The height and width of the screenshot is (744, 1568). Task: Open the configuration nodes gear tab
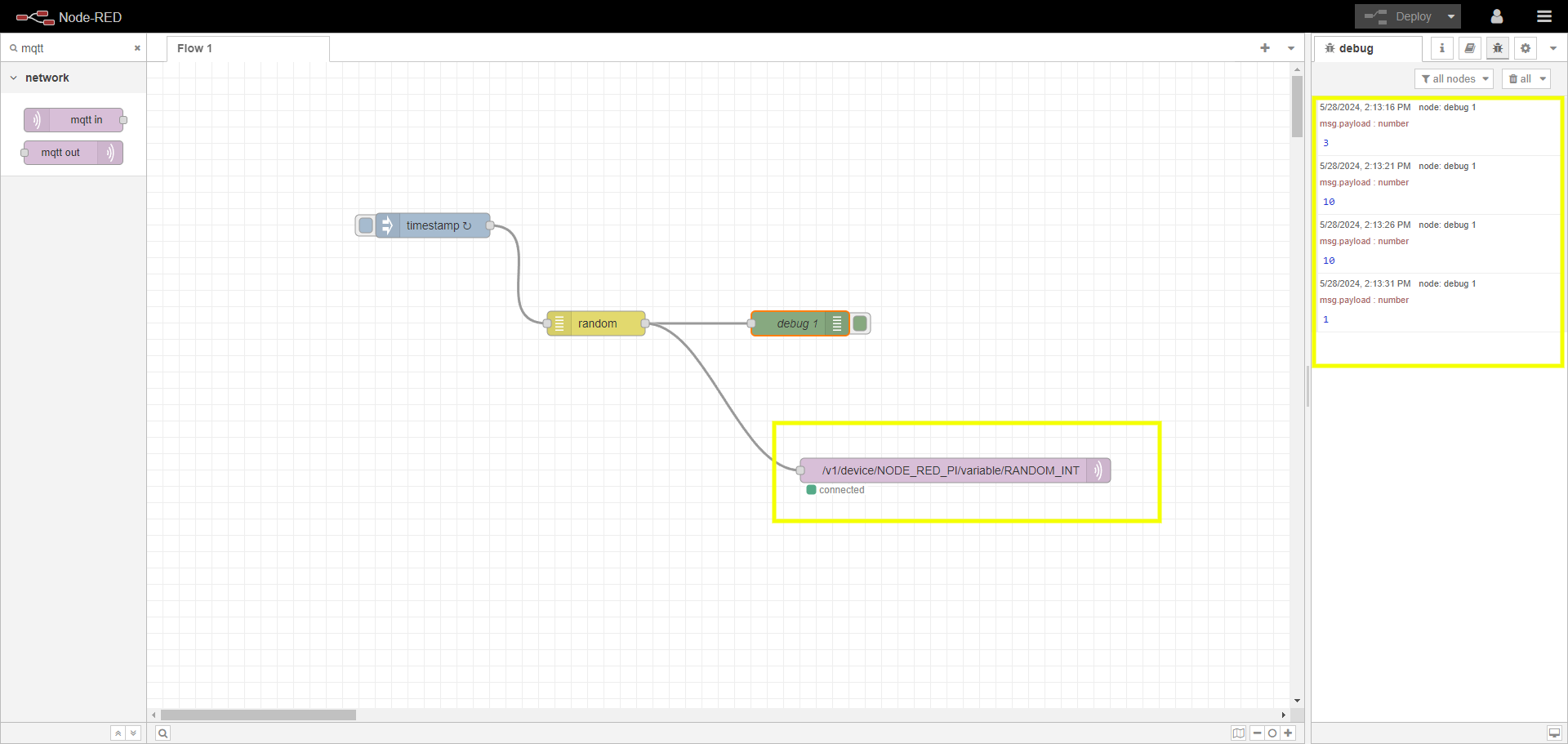(x=1525, y=48)
